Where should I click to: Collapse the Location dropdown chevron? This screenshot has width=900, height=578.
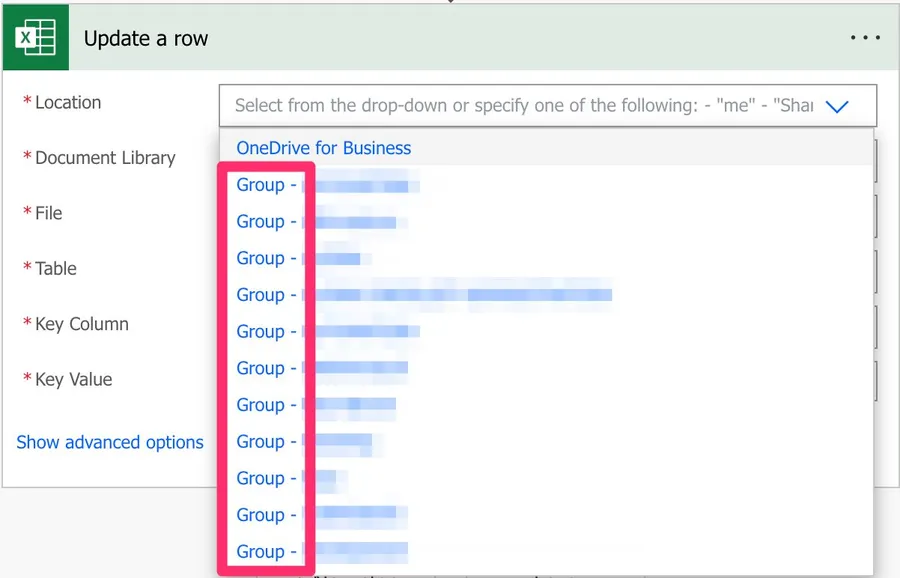point(837,106)
